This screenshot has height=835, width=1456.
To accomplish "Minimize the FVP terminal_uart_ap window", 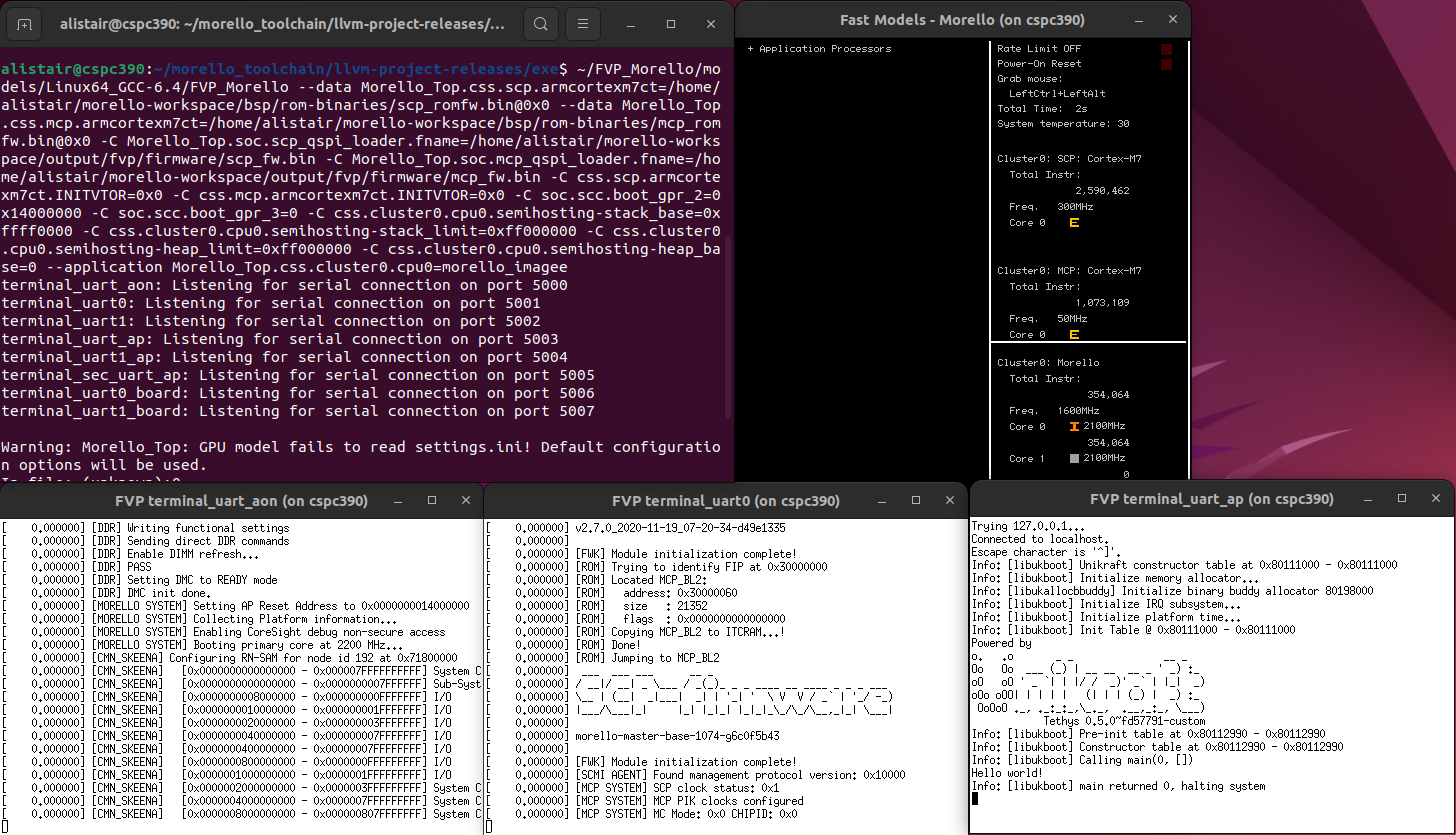I will pyautogui.click(x=1369, y=498).
